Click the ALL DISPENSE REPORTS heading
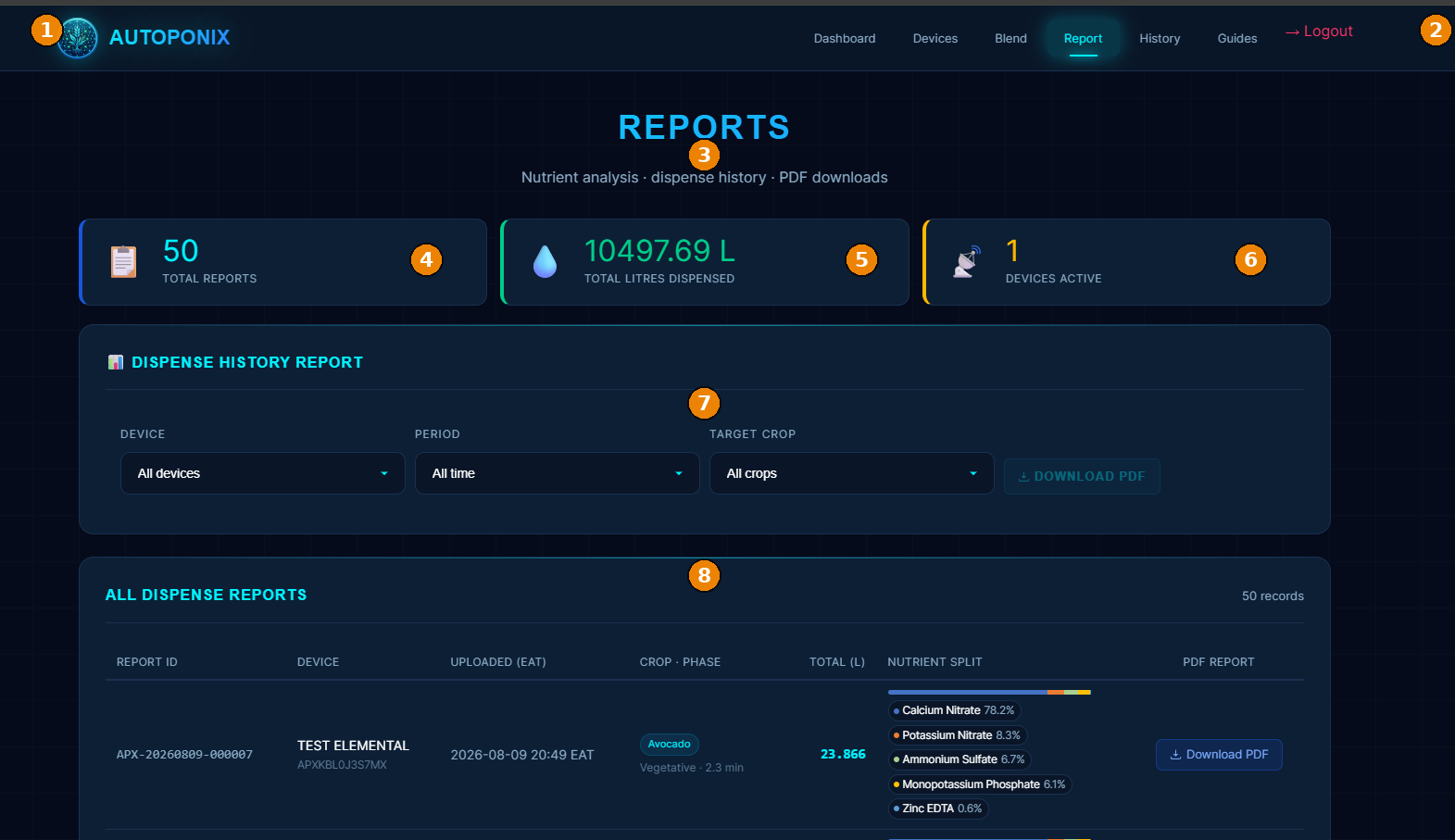The image size is (1455, 840). pos(206,595)
